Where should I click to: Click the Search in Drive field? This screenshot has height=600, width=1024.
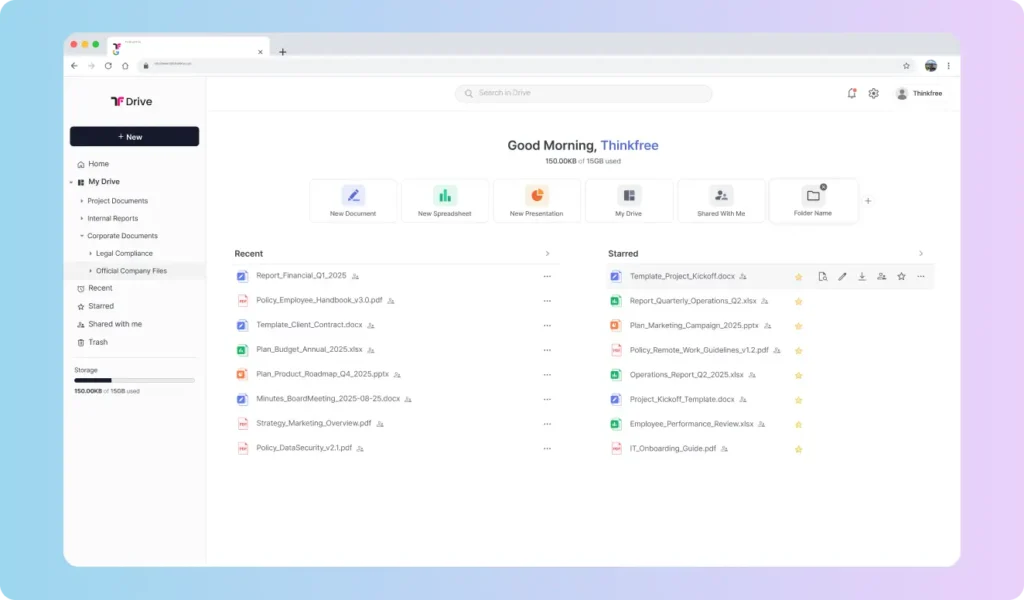[x=583, y=93]
